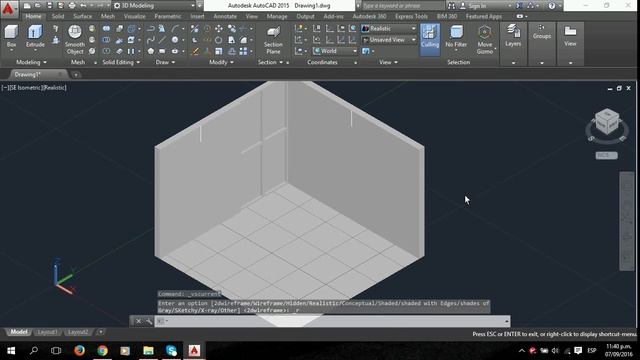The image size is (640, 360).
Task: Open Chrome from the taskbar
Action: pyautogui.click(x=102, y=351)
